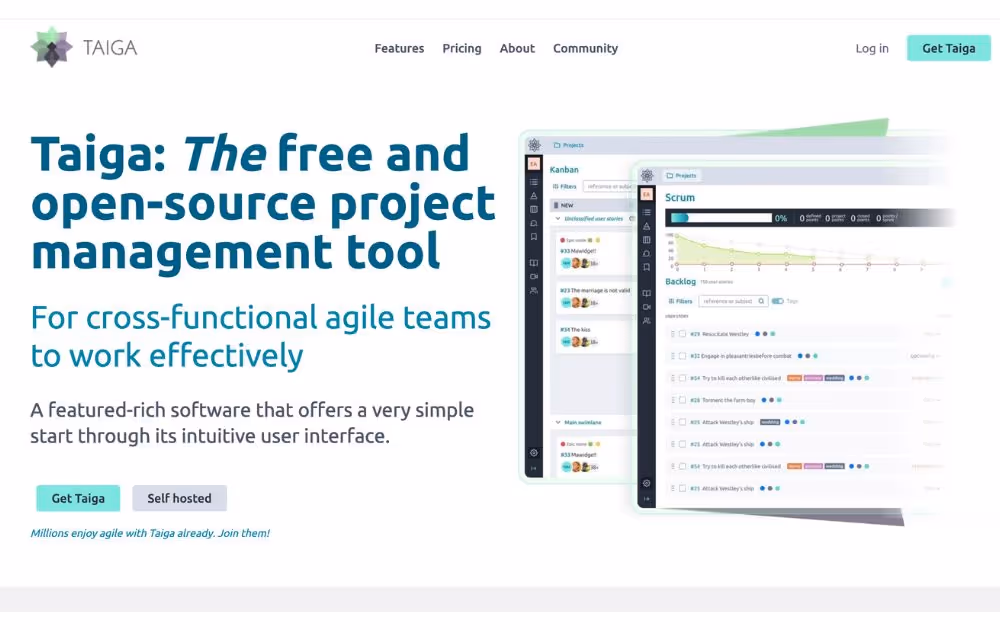Open Projects folder in Scrum window

click(681, 175)
